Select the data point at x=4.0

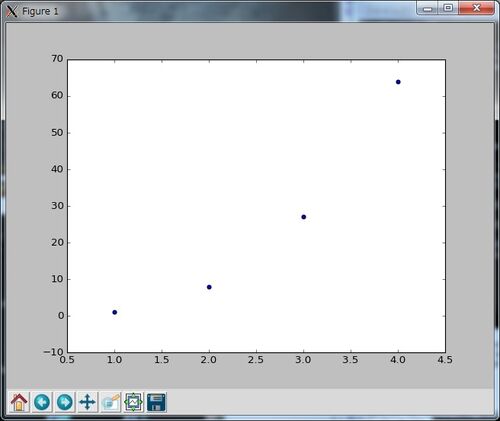[x=398, y=82]
